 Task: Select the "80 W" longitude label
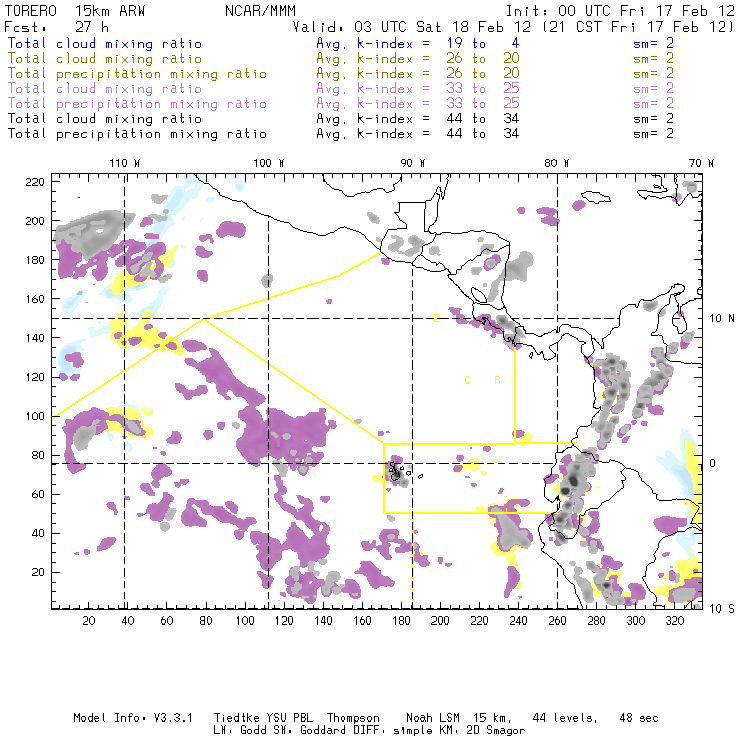[557, 163]
